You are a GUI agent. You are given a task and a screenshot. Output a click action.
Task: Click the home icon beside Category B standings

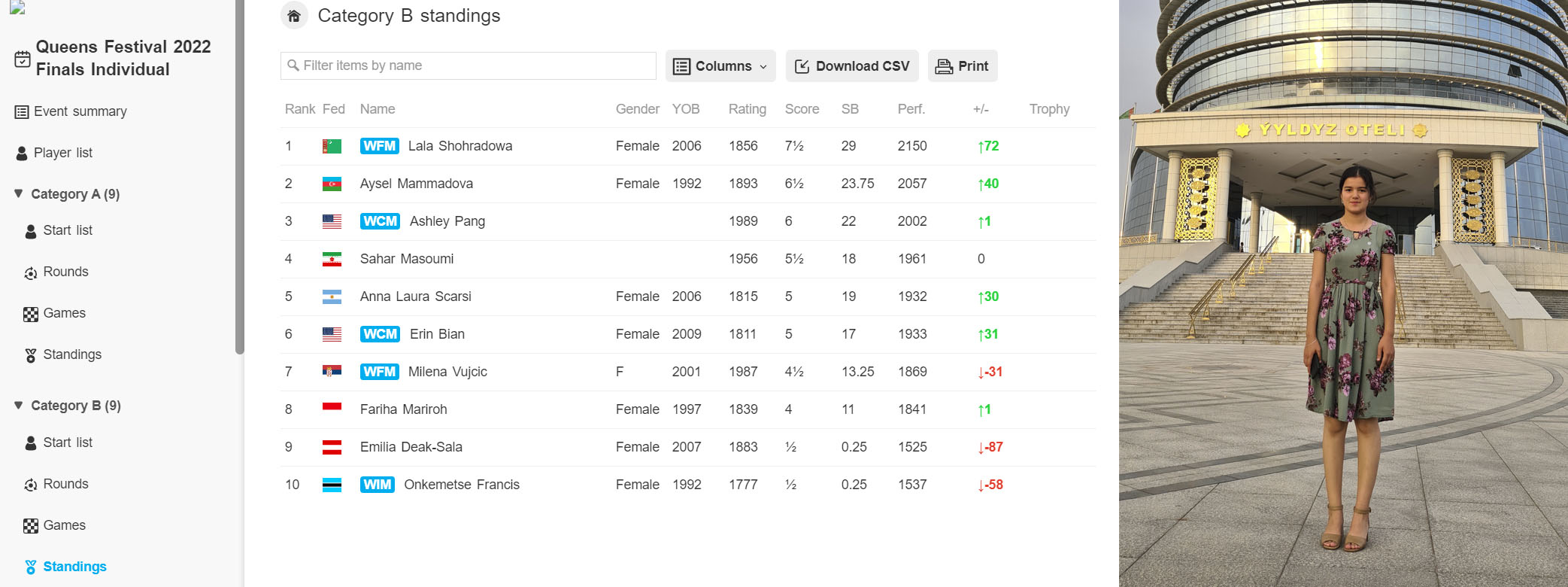(294, 16)
